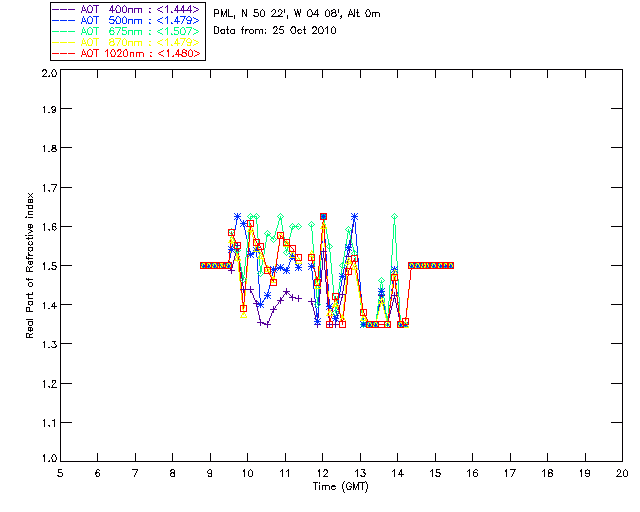640x512 pixels.
Task: Click y-axis value 1.0
Action: tap(49, 458)
